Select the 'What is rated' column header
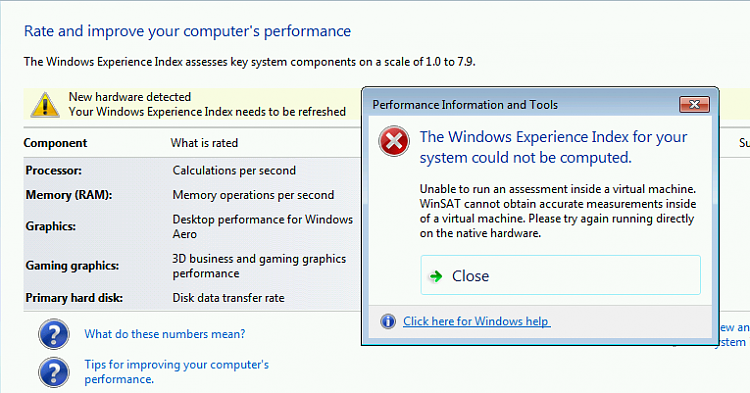 pos(204,143)
